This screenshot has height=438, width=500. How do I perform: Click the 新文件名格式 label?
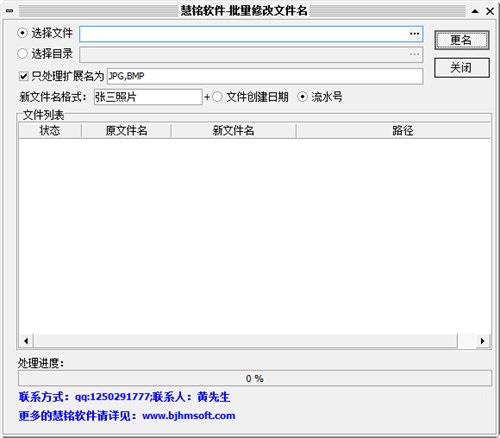53,97
